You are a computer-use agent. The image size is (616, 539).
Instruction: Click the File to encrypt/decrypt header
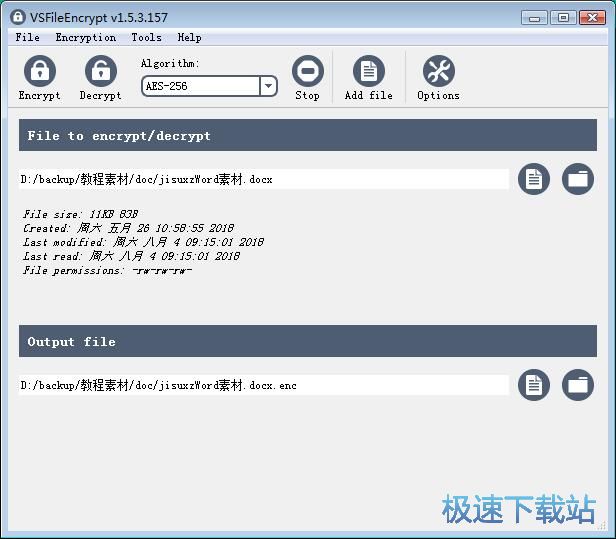click(x=308, y=135)
